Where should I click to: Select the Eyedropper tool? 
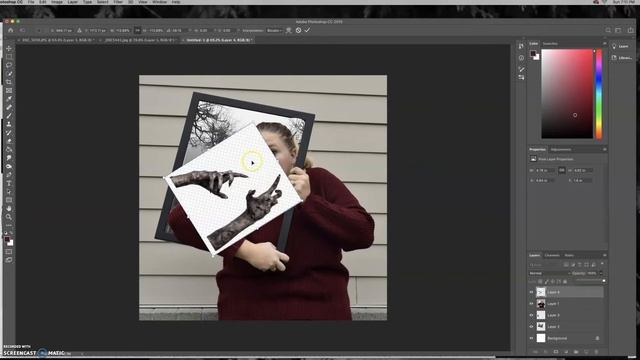[9, 99]
